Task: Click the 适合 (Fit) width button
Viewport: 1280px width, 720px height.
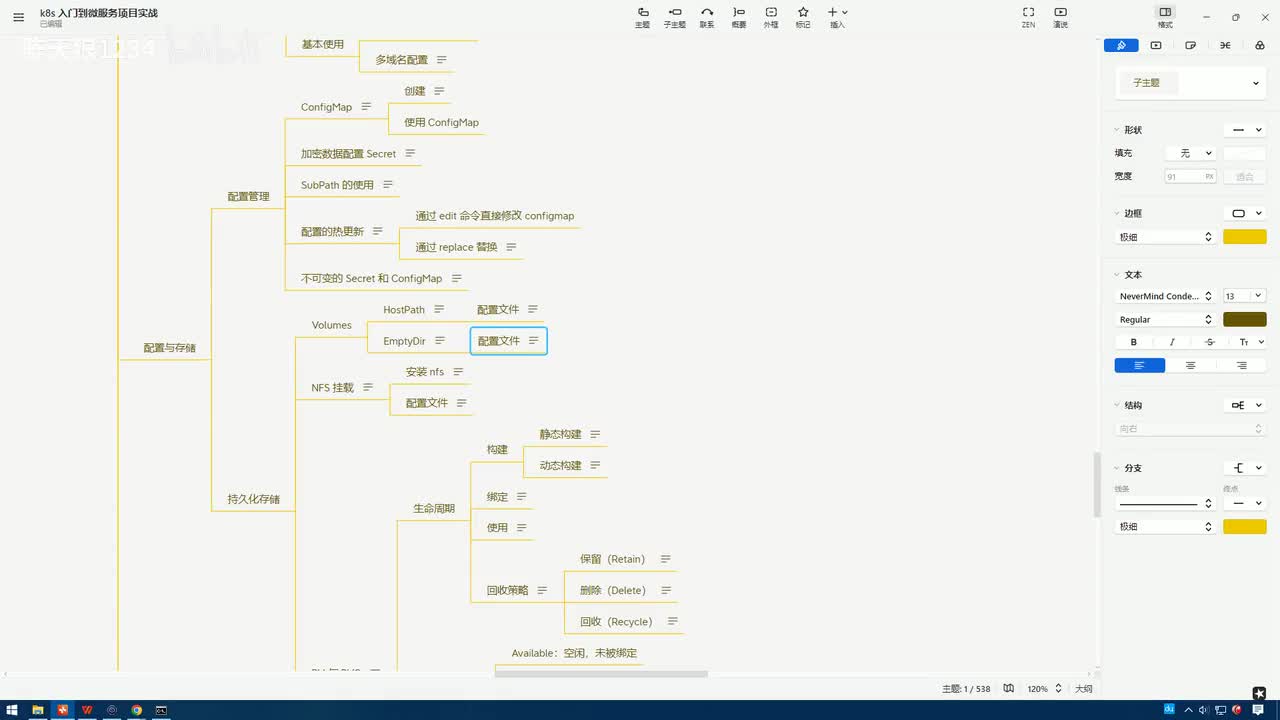Action: 1245,176
